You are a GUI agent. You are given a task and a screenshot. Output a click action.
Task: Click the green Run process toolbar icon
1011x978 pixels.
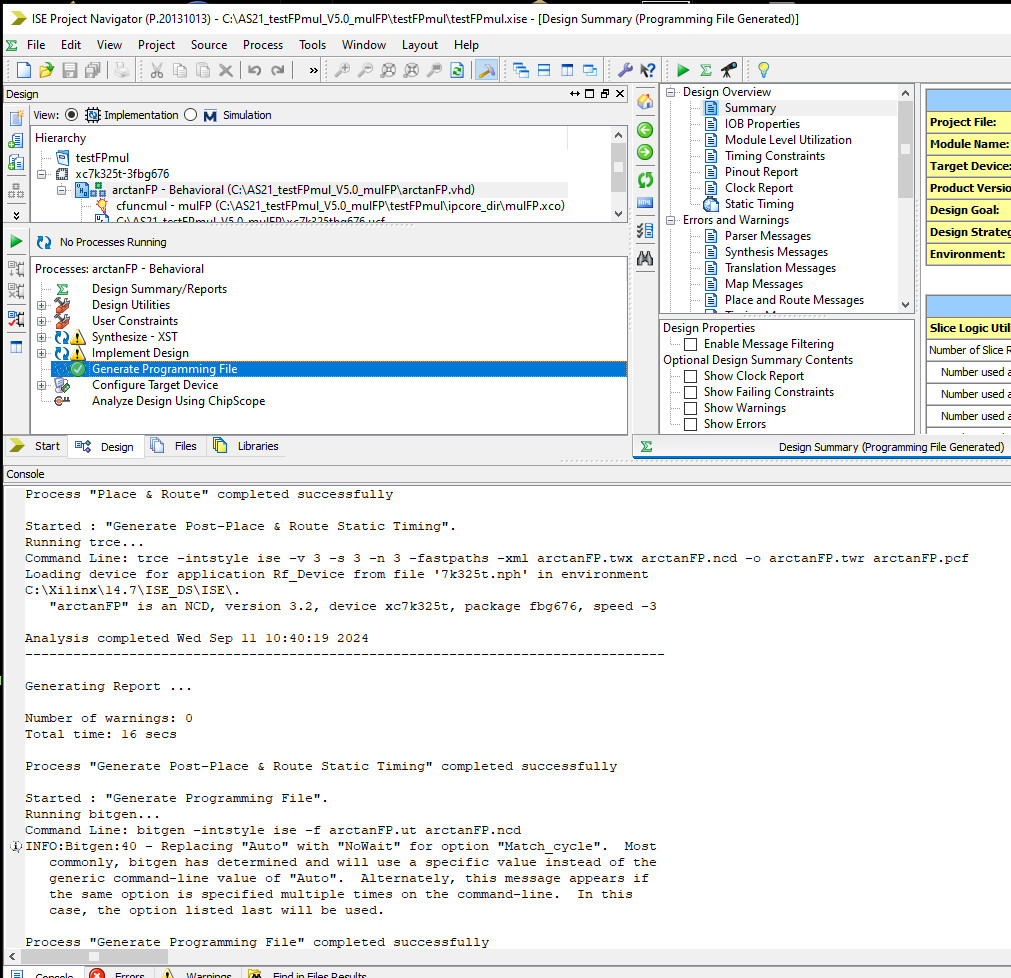(683, 70)
